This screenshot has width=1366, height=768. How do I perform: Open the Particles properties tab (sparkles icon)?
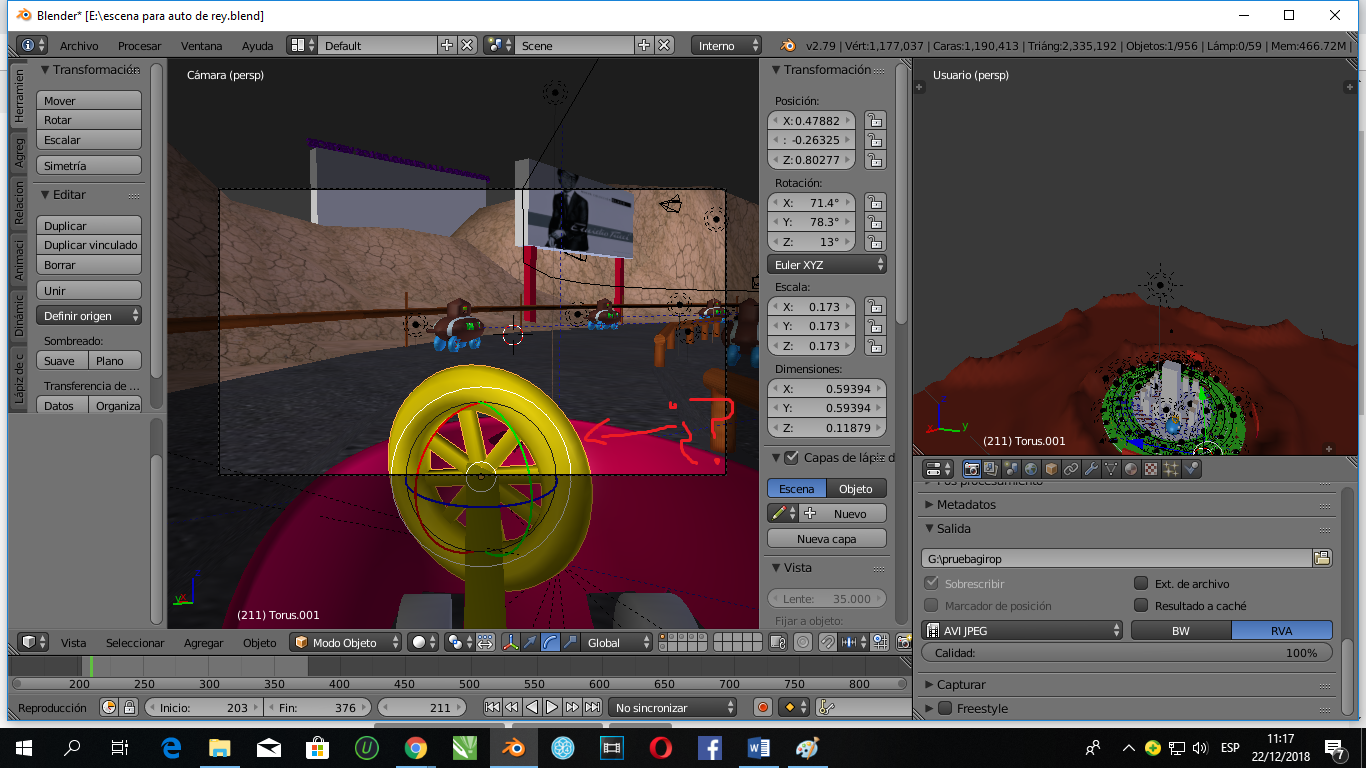(1171, 469)
